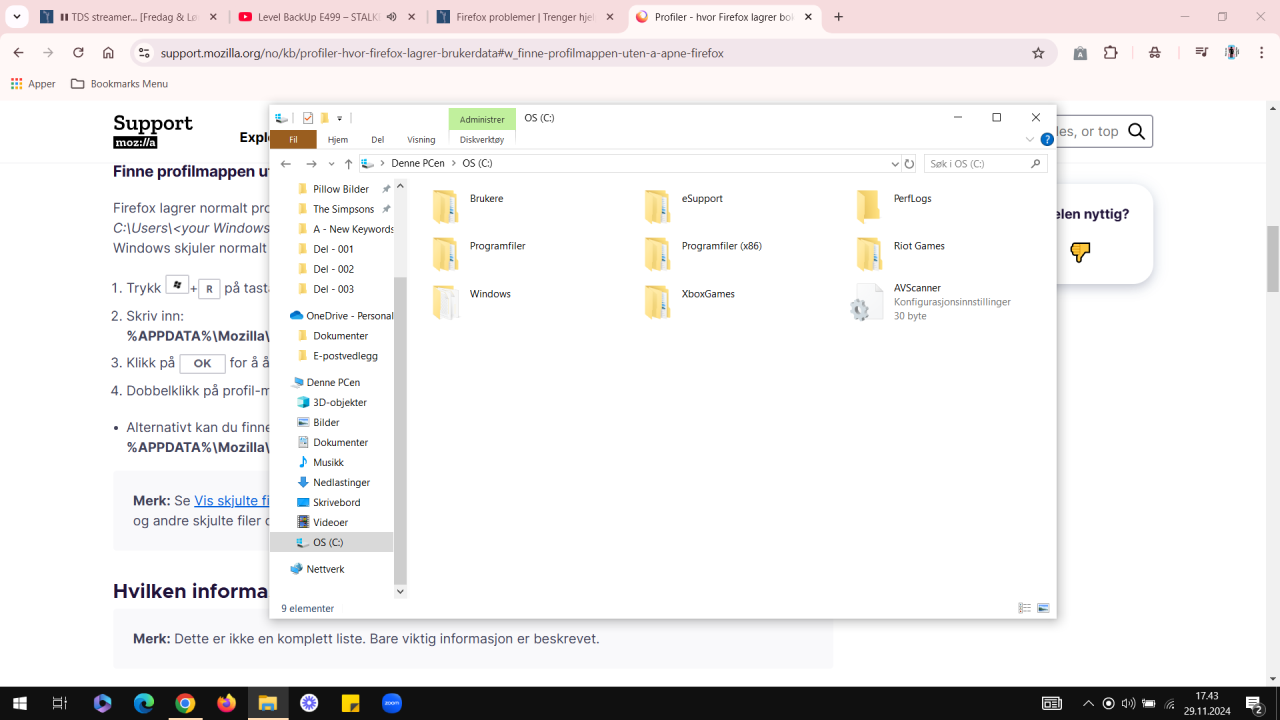
Task: Open recent locations dropdown arrow
Action: pyautogui.click(x=331, y=164)
